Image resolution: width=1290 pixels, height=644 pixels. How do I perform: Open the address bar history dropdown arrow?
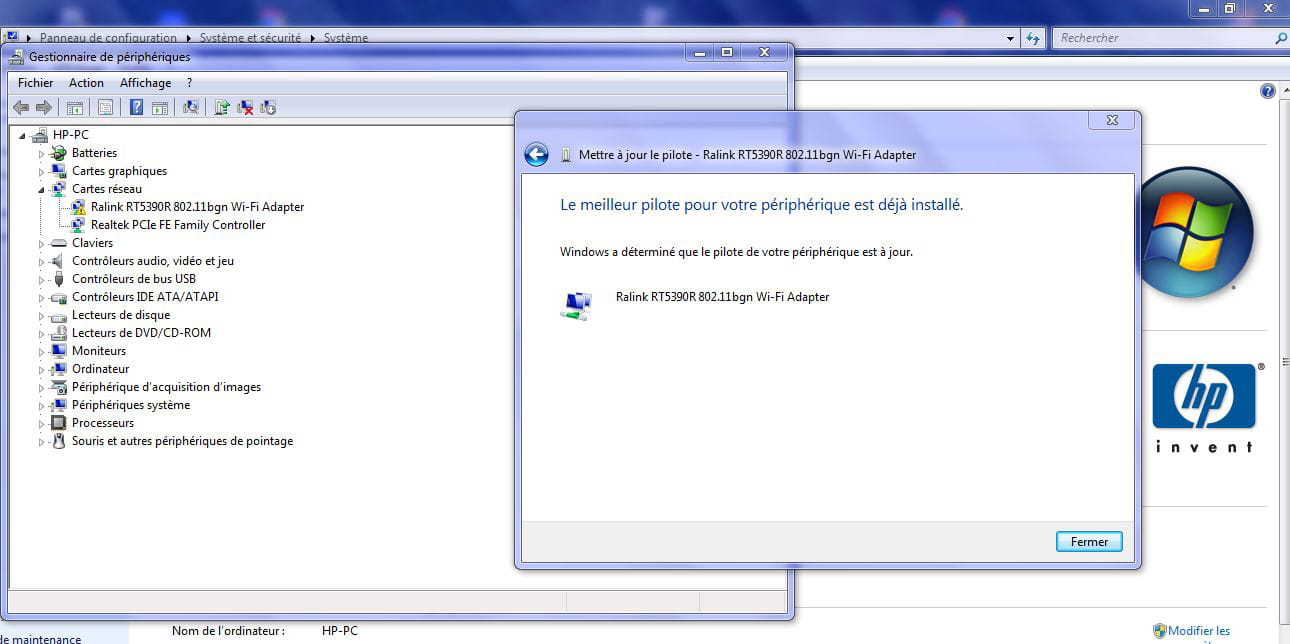(x=1010, y=38)
